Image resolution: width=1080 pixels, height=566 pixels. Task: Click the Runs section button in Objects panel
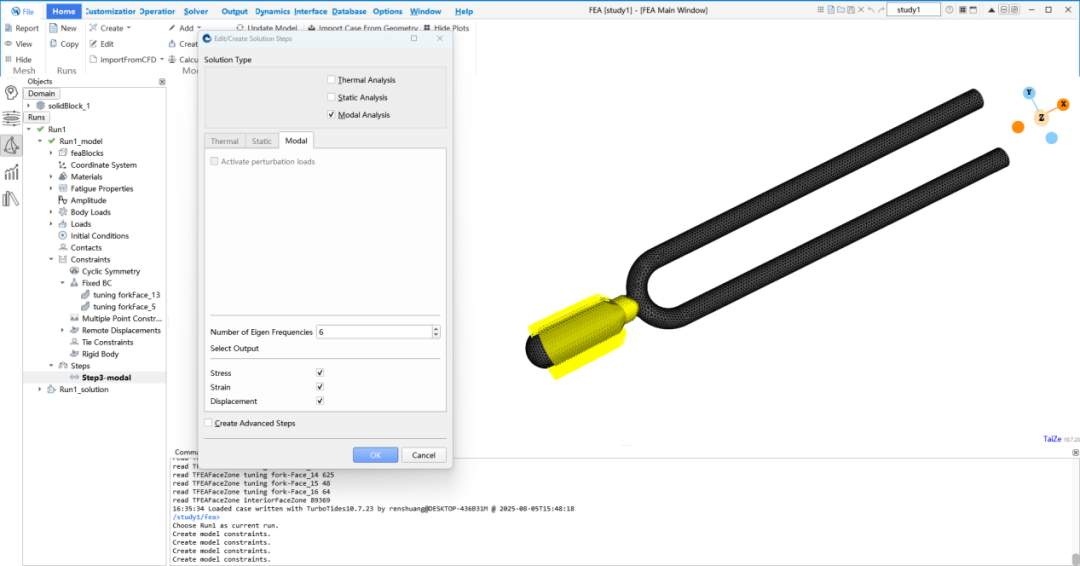tap(37, 117)
